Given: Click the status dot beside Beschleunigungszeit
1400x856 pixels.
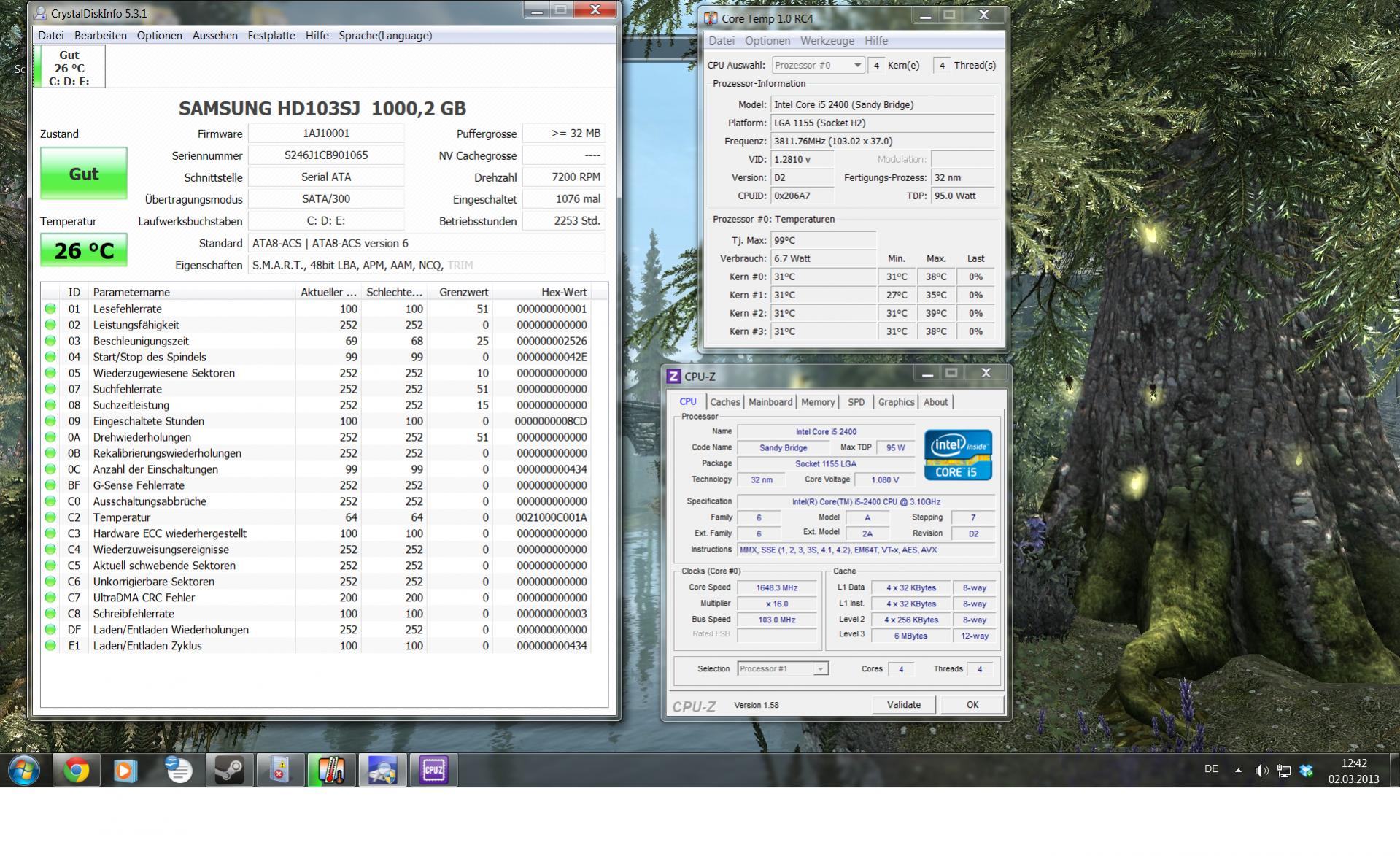Looking at the screenshot, I should point(50,341).
